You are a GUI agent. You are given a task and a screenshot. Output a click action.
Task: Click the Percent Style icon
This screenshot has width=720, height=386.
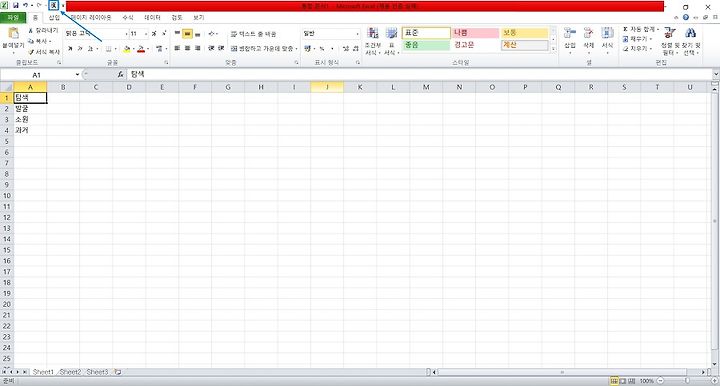pyautogui.click(x=322, y=48)
